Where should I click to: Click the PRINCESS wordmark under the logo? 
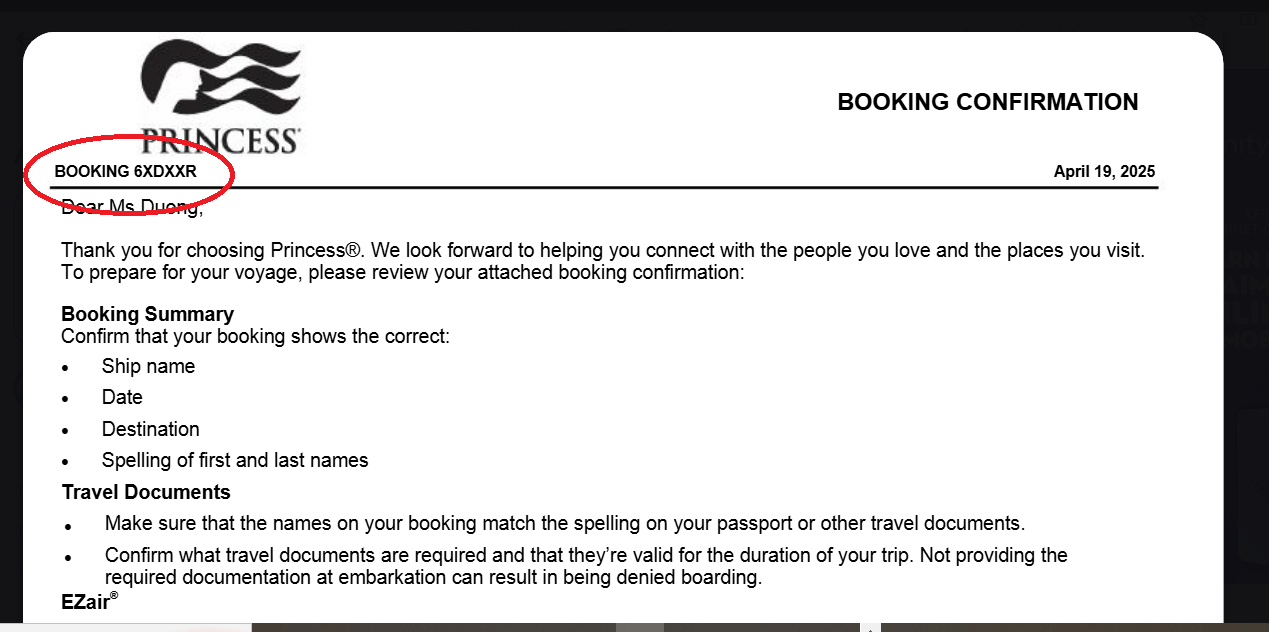[220, 141]
